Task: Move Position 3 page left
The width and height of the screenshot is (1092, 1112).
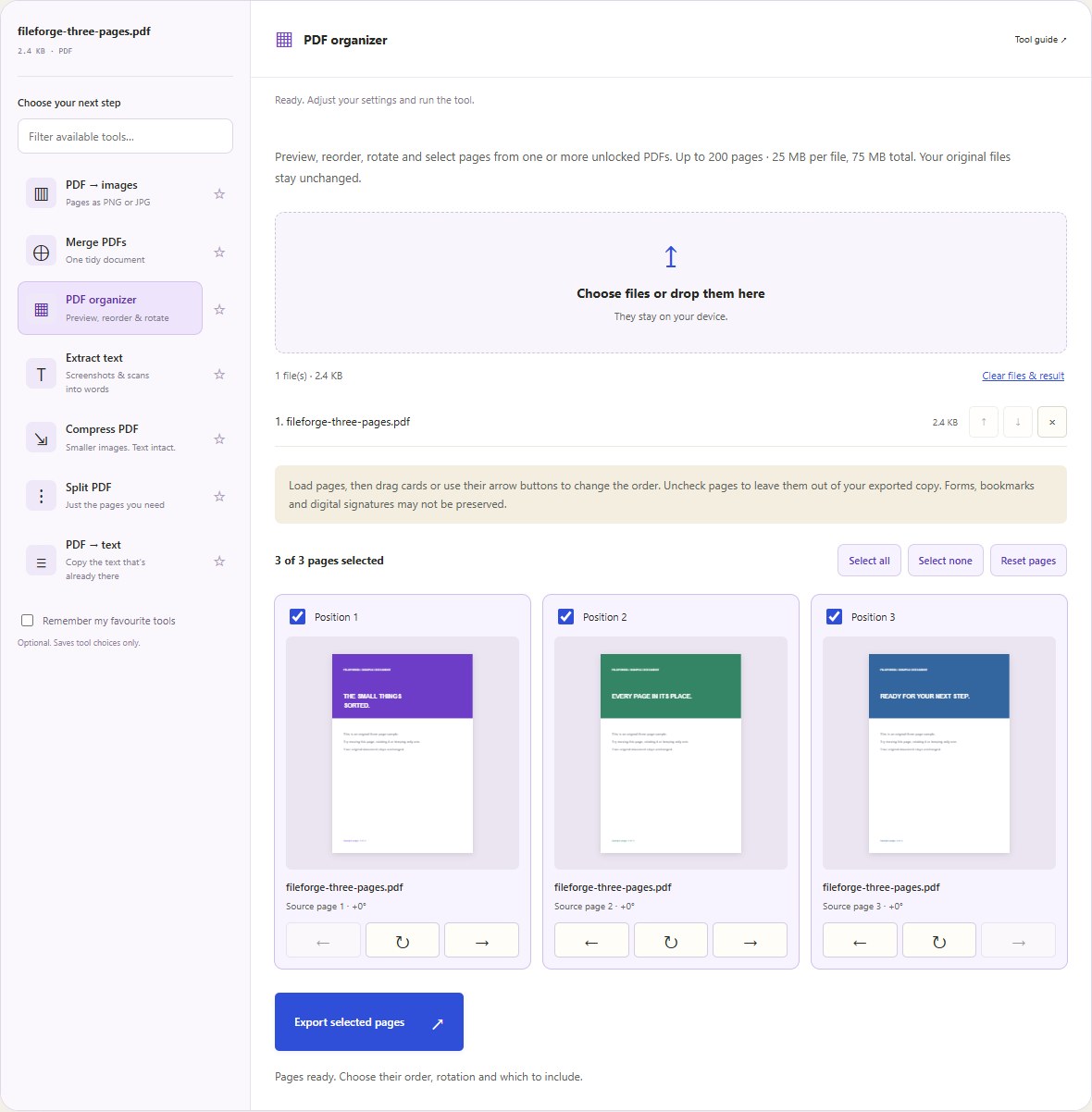Action: (860, 941)
